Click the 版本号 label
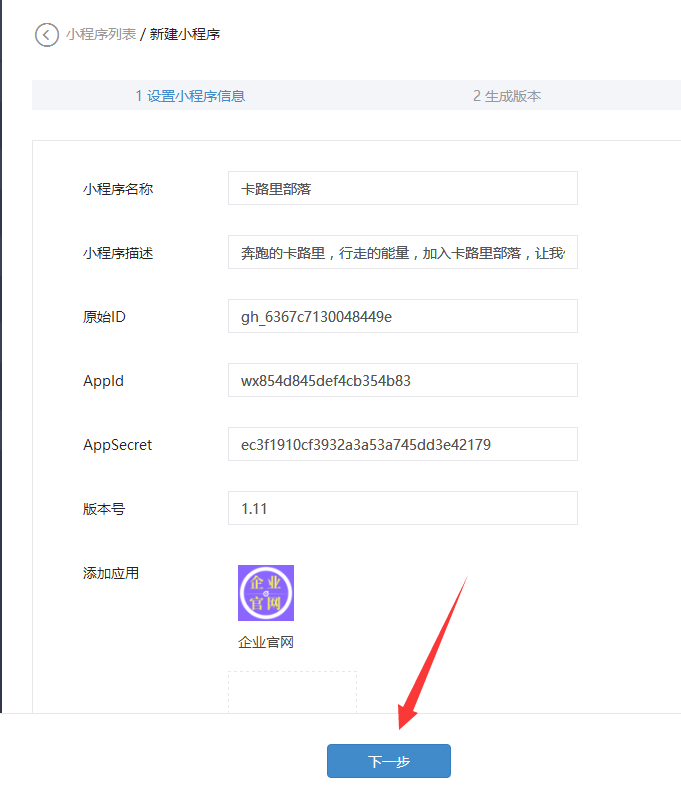The width and height of the screenshot is (681, 785). [104, 509]
